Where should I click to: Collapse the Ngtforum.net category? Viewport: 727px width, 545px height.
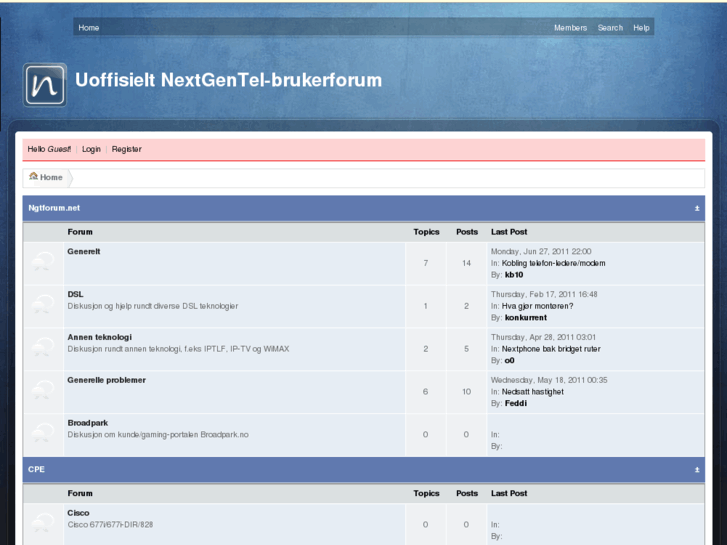pyautogui.click(x=697, y=208)
